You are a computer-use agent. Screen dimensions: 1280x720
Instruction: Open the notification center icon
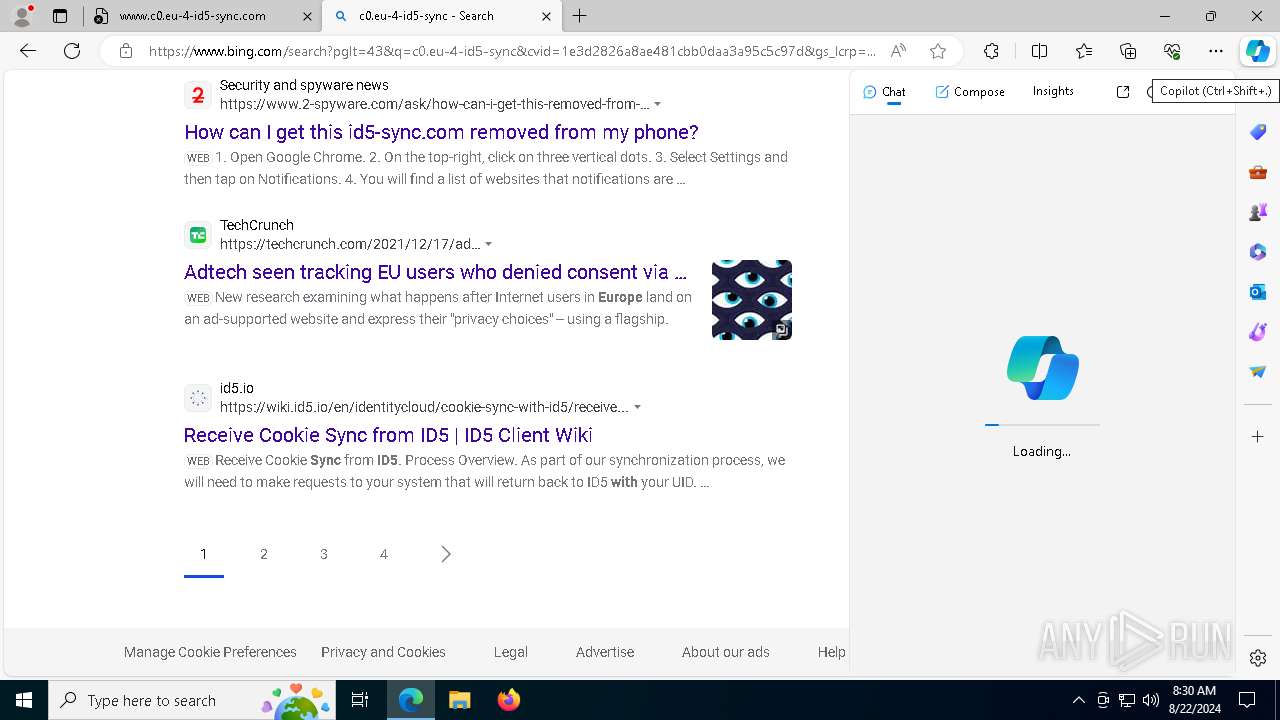[x=1247, y=700]
